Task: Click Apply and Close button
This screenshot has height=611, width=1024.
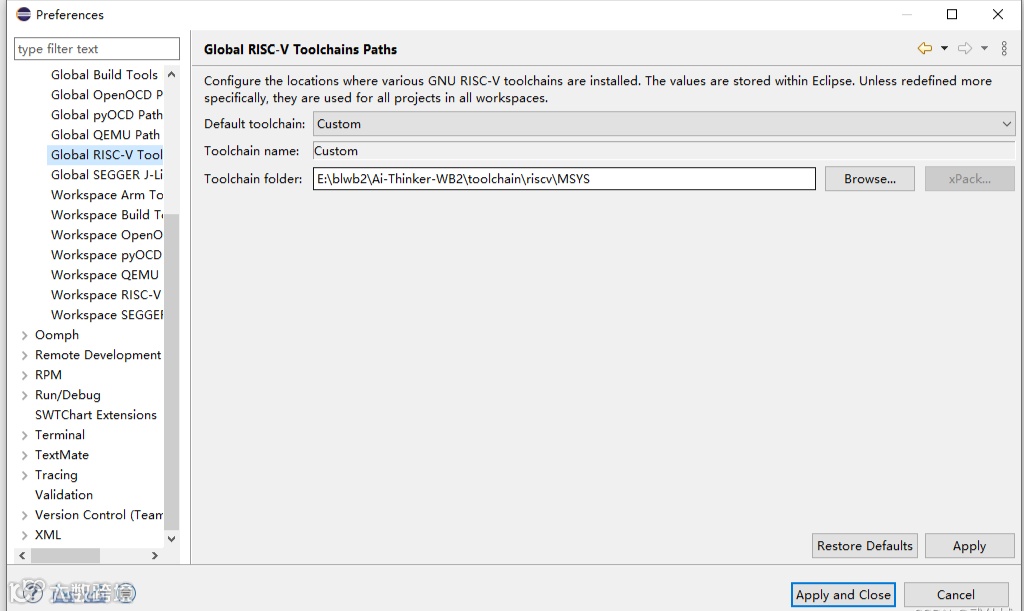Action: (843, 595)
